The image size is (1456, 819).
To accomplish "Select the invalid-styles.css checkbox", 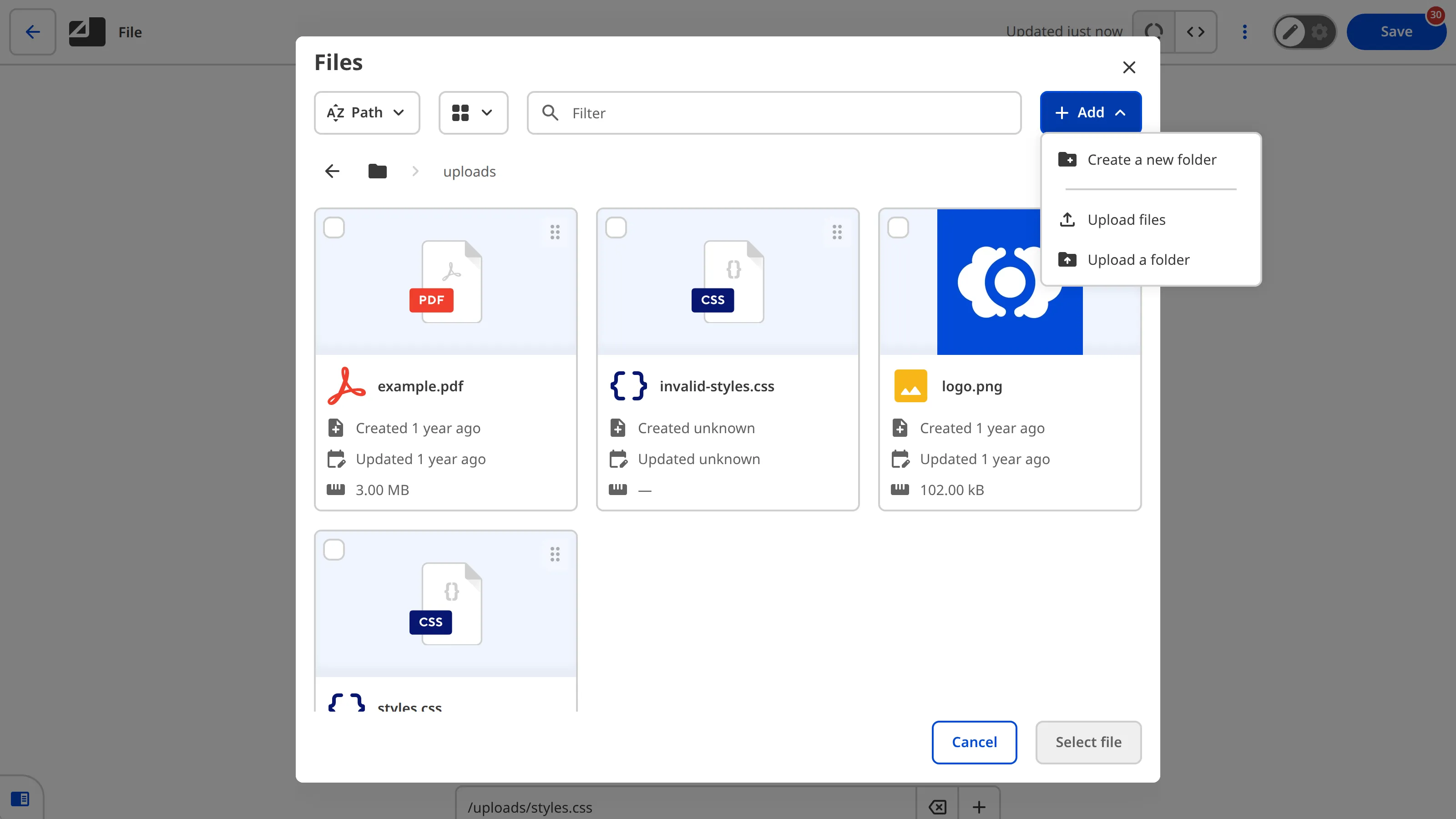I will [x=617, y=227].
